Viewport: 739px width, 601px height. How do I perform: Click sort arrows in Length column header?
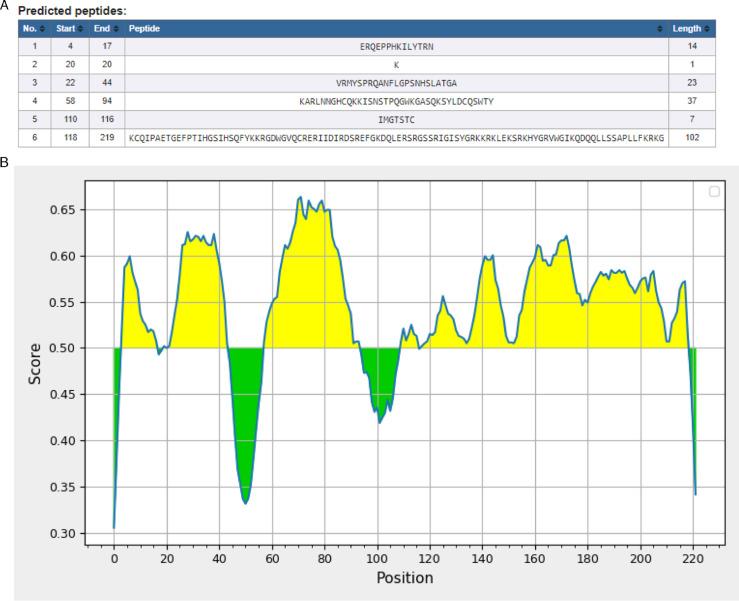(x=708, y=28)
